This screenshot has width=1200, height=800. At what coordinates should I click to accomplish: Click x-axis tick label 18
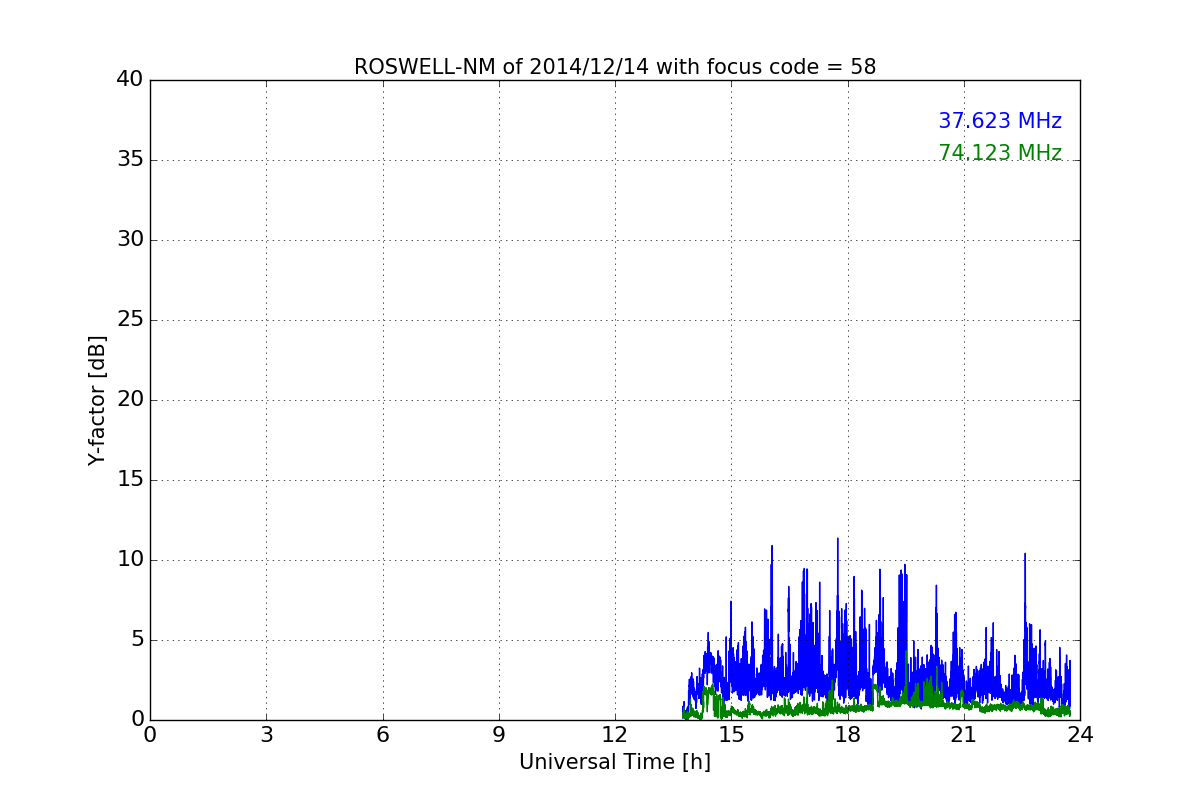pyautogui.click(x=848, y=735)
